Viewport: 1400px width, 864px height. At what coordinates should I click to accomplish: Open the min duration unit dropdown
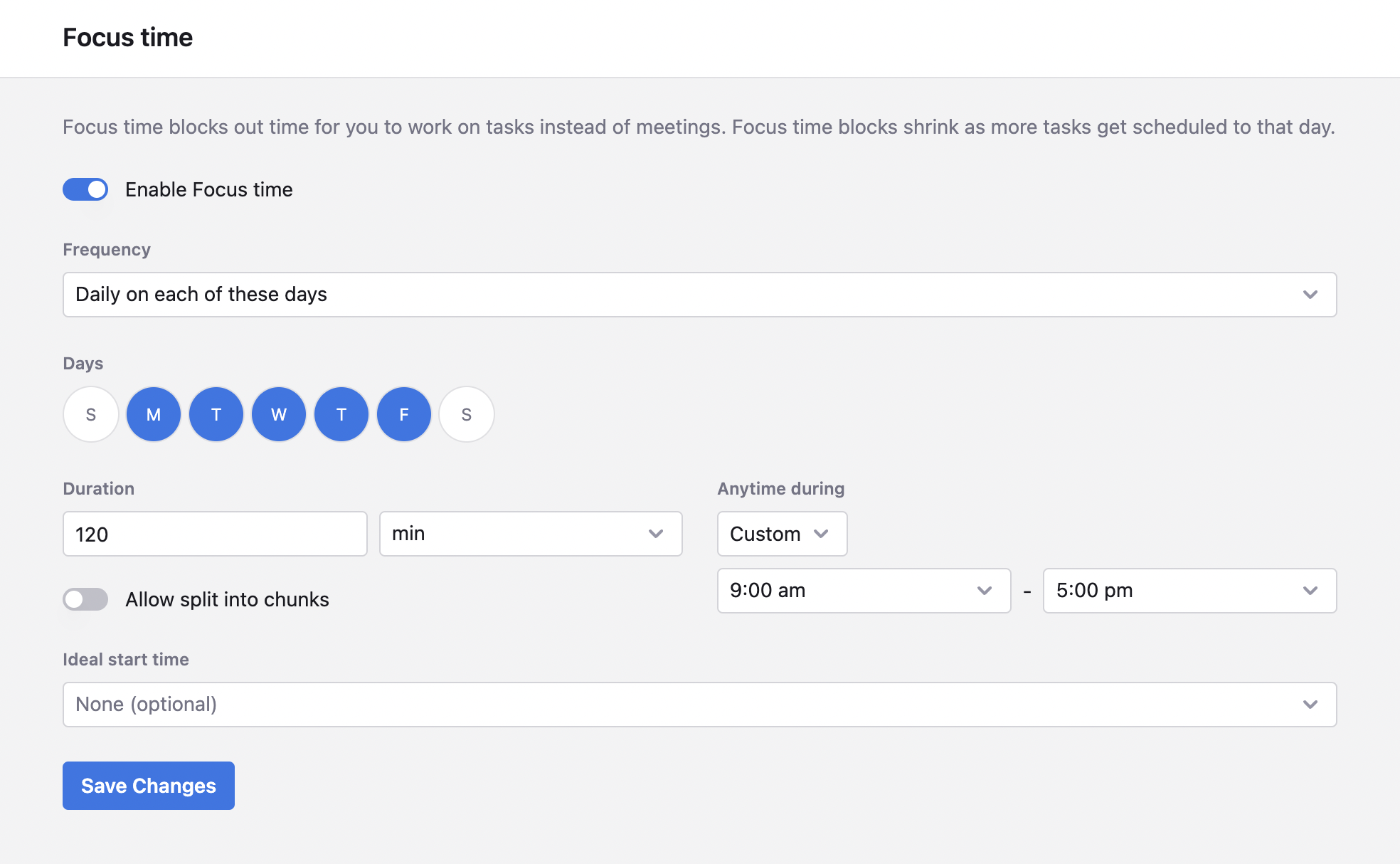point(531,534)
